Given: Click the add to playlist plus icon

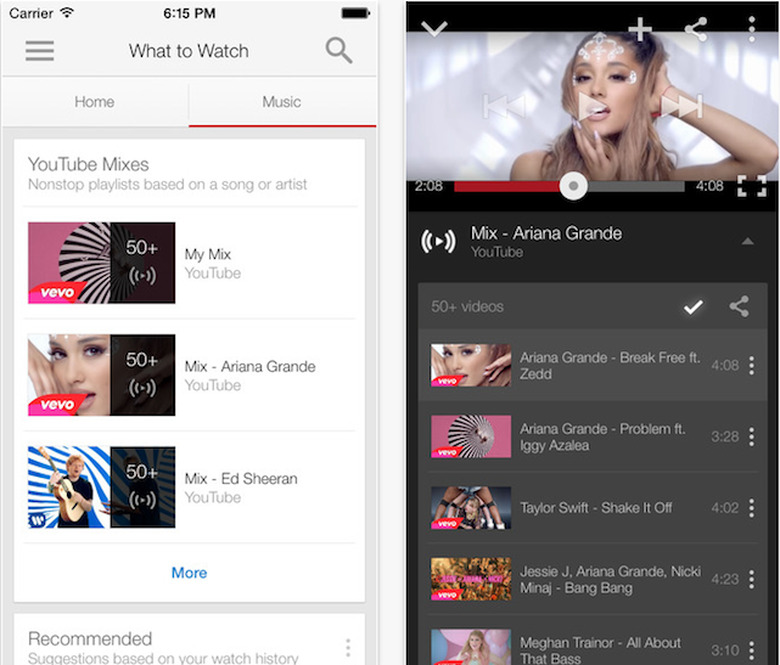Looking at the screenshot, I should pyautogui.click(x=640, y=29).
